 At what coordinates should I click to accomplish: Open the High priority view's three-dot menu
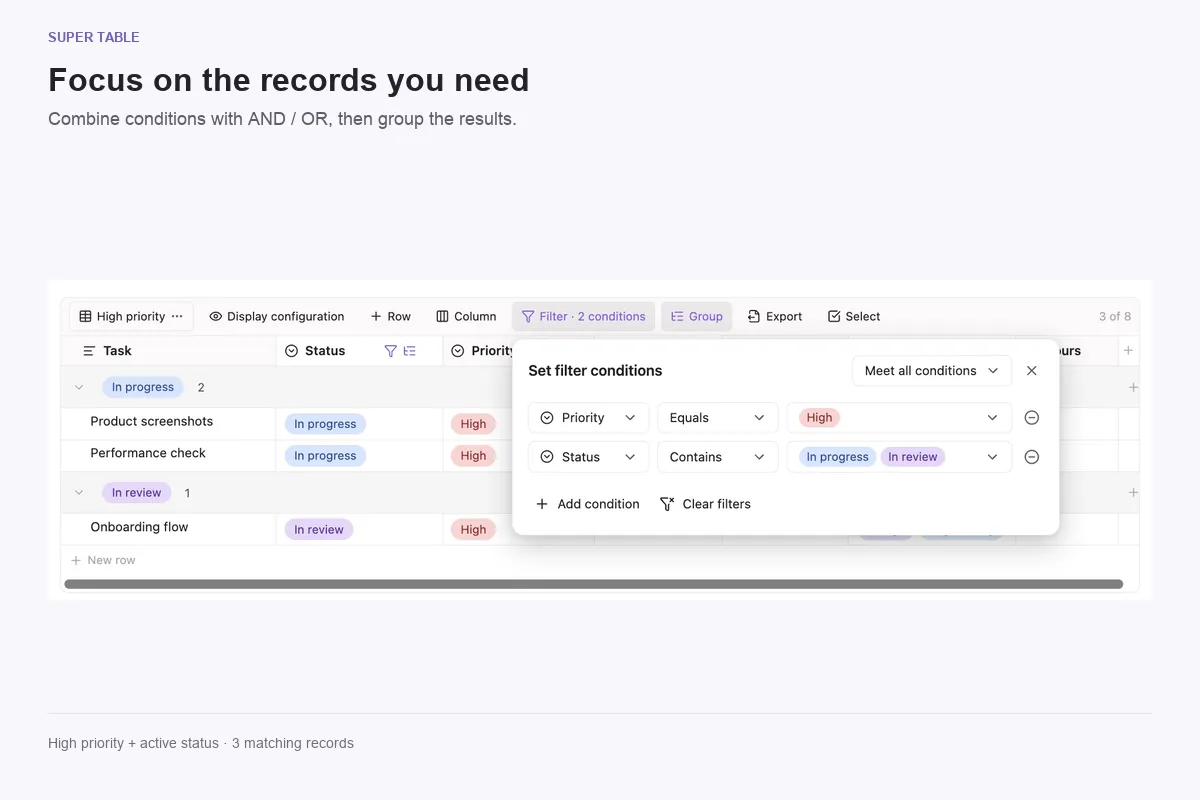click(177, 316)
